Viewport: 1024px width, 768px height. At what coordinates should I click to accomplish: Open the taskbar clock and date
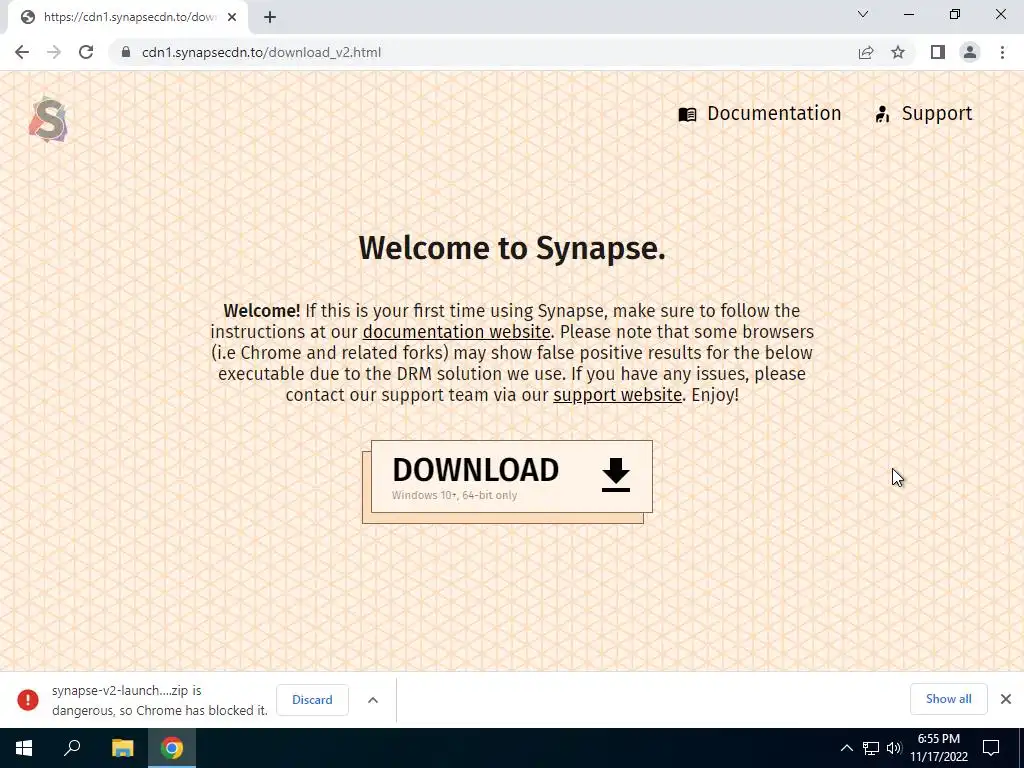coord(938,748)
